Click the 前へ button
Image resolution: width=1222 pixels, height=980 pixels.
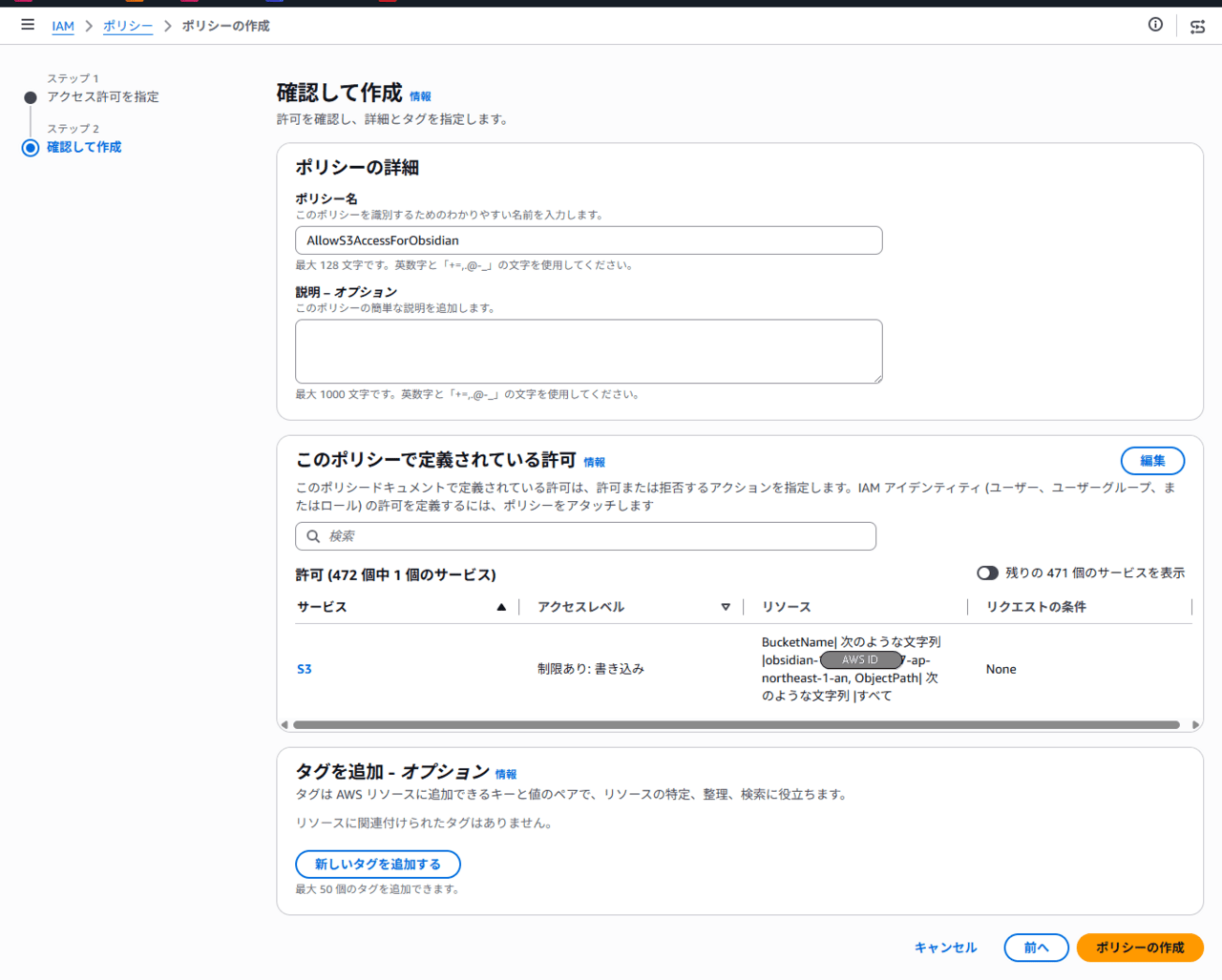[x=1036, y=948]
